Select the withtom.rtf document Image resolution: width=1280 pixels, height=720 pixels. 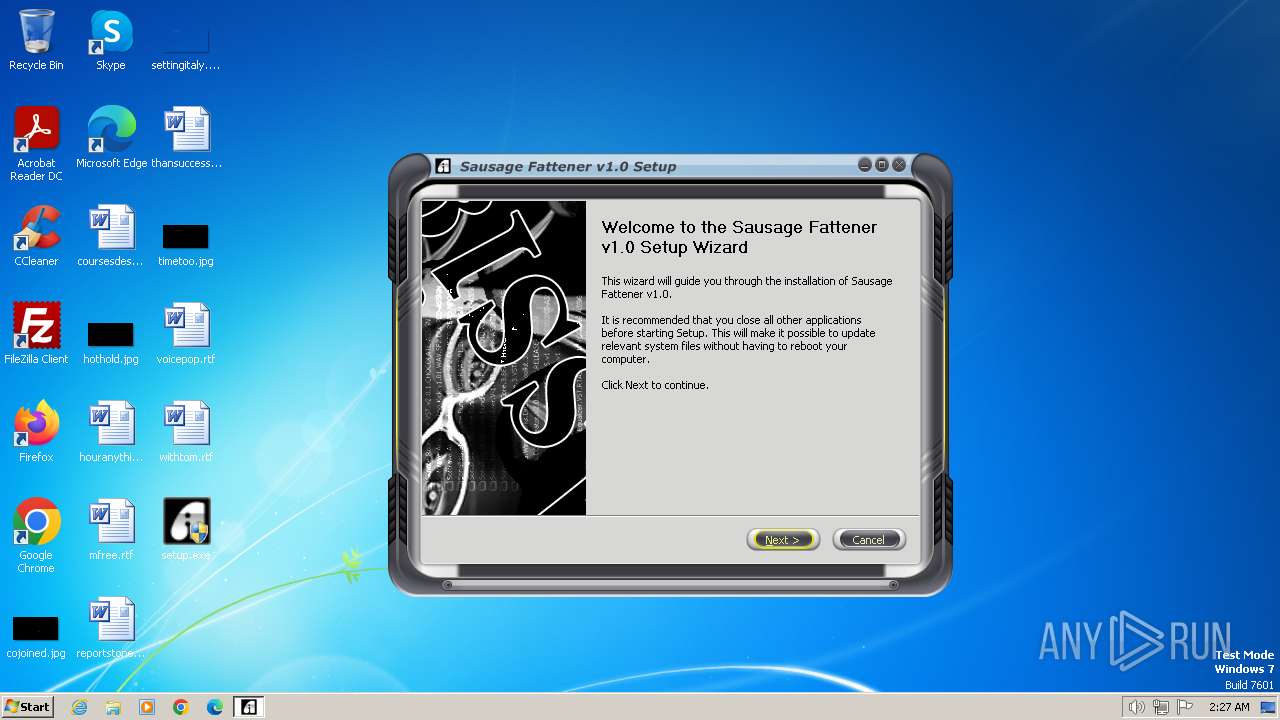(x=186, y=432)
